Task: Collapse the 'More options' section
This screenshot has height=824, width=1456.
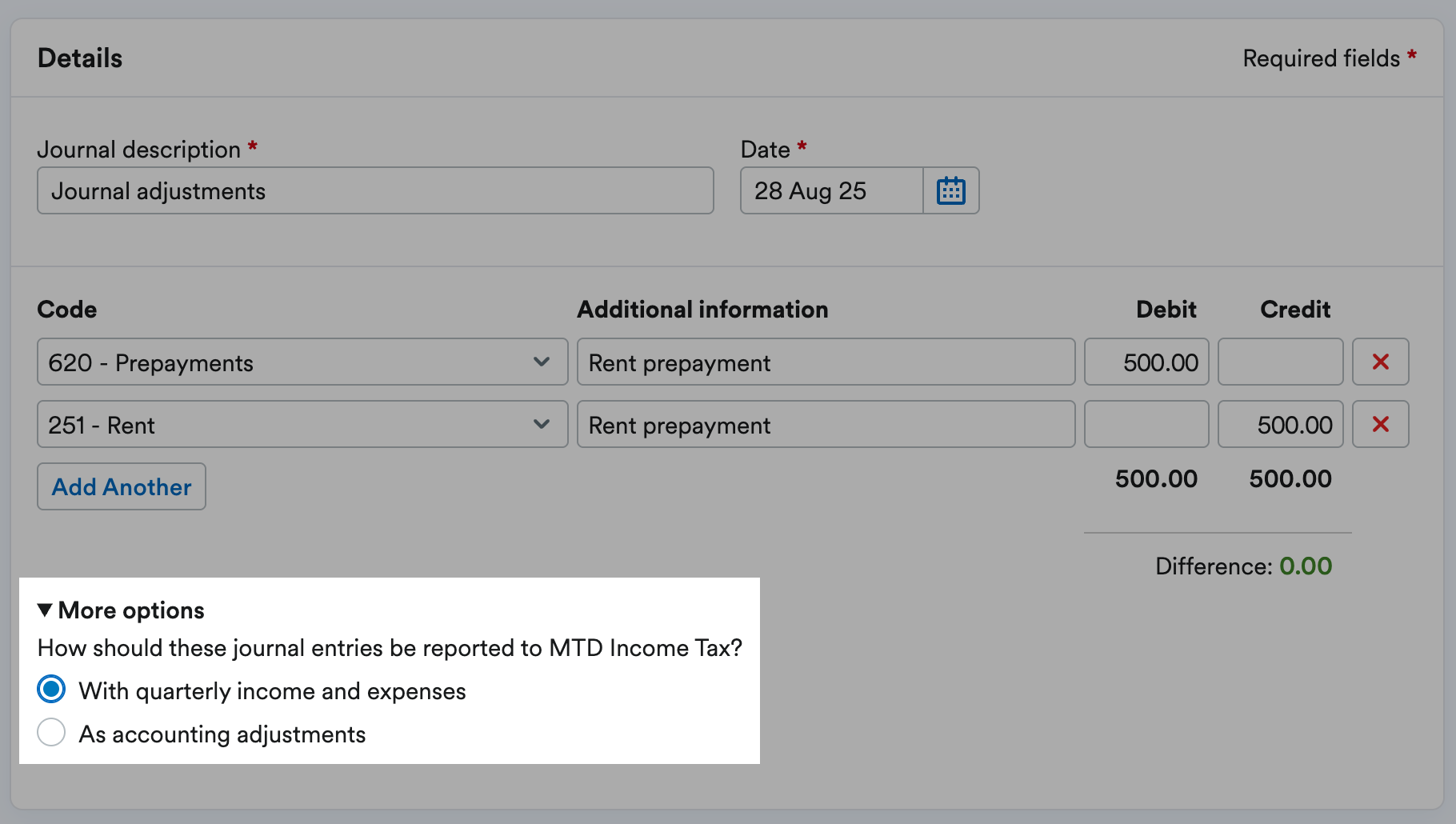Action: pyautogui.click(x=121, y=610)
